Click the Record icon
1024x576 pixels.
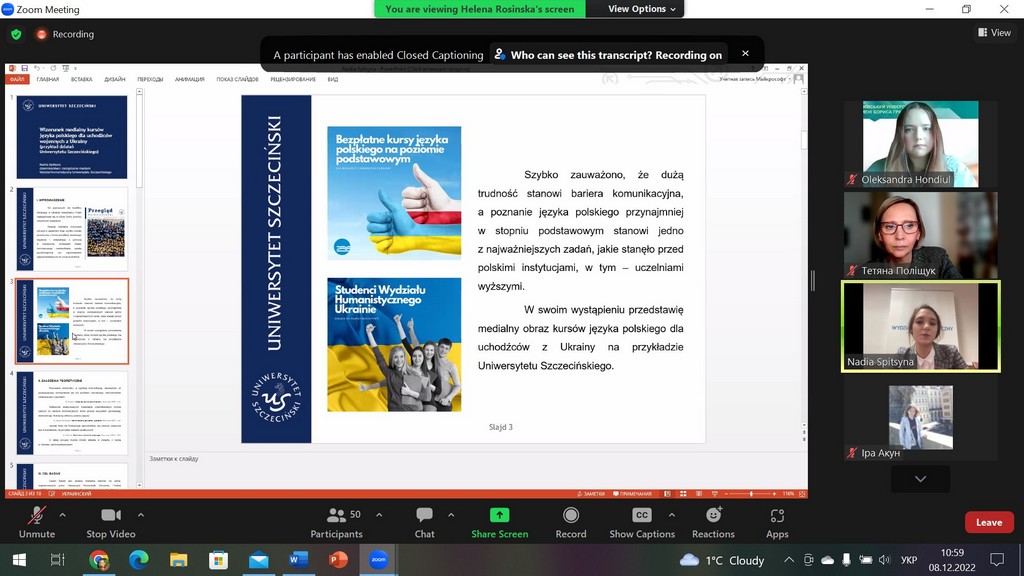tap(570, 521)
